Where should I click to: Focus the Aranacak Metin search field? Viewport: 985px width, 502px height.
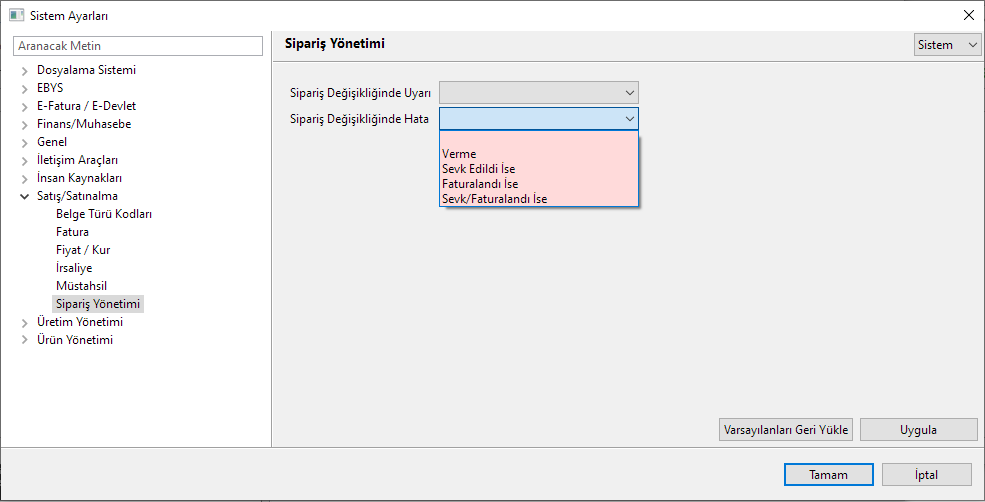tap(138, 46)
